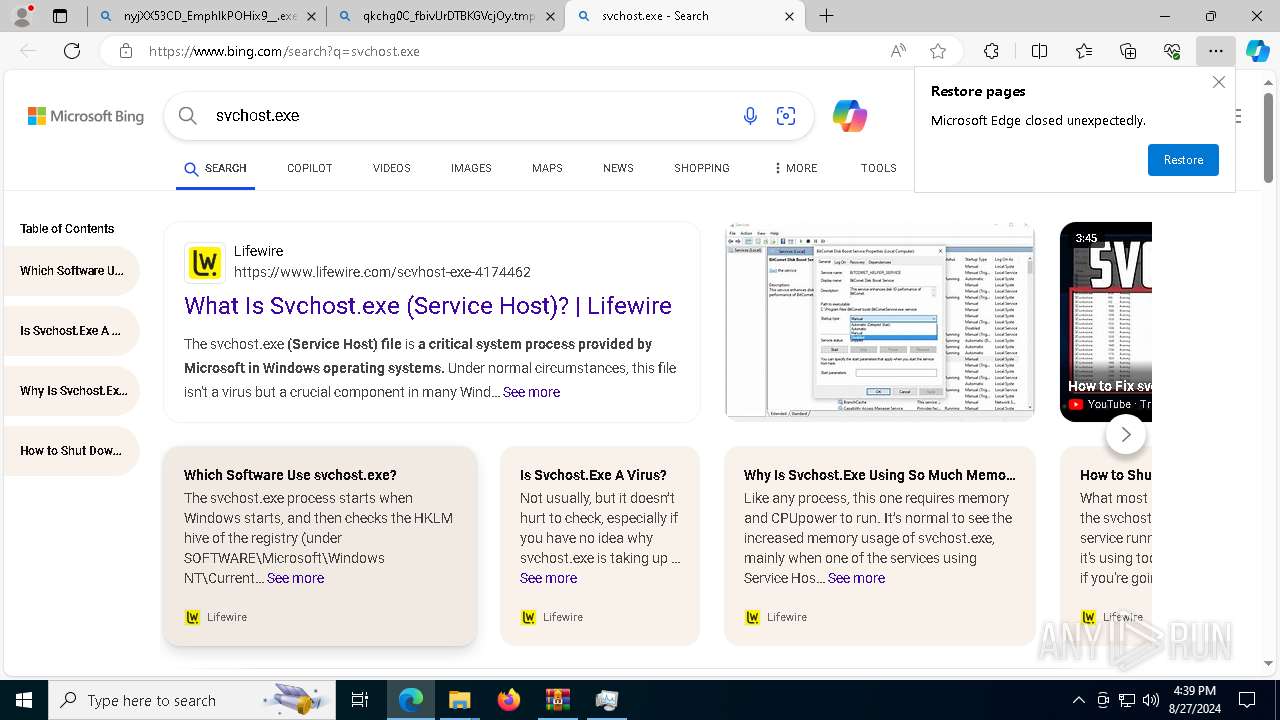This screenshot has height=720, width=1280.
Task: Open the notification center
Action: pos(1247,700)
